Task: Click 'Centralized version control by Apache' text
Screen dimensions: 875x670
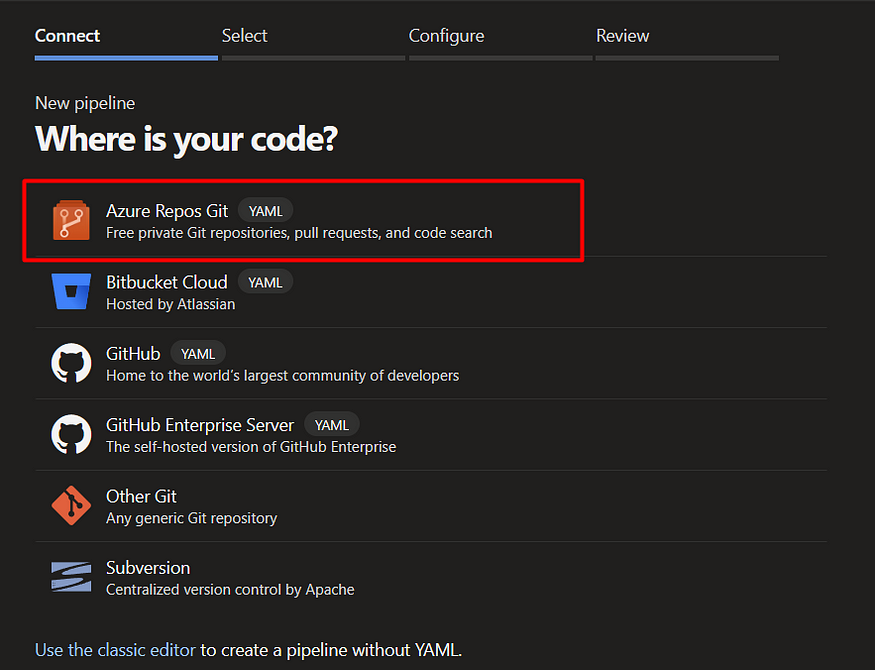Action: click(x=230, y=590)
